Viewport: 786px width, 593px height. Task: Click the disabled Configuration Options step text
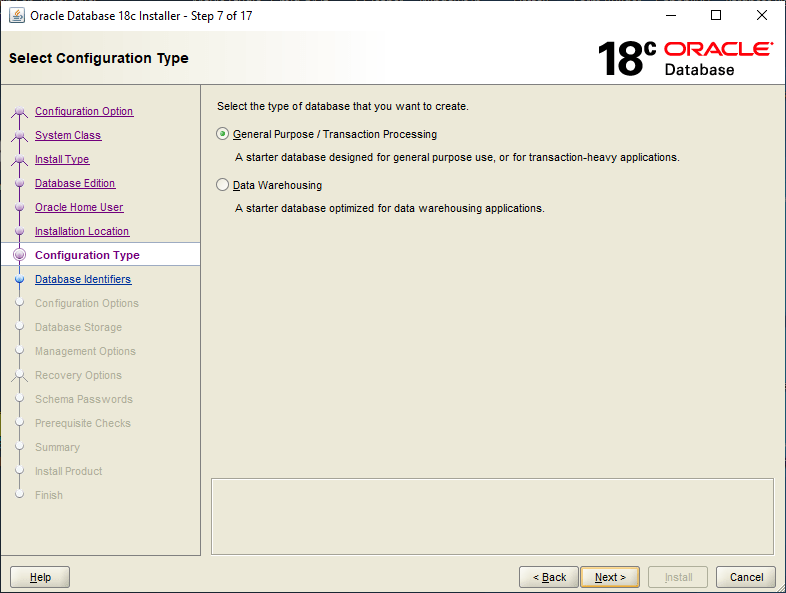[87, 303]
